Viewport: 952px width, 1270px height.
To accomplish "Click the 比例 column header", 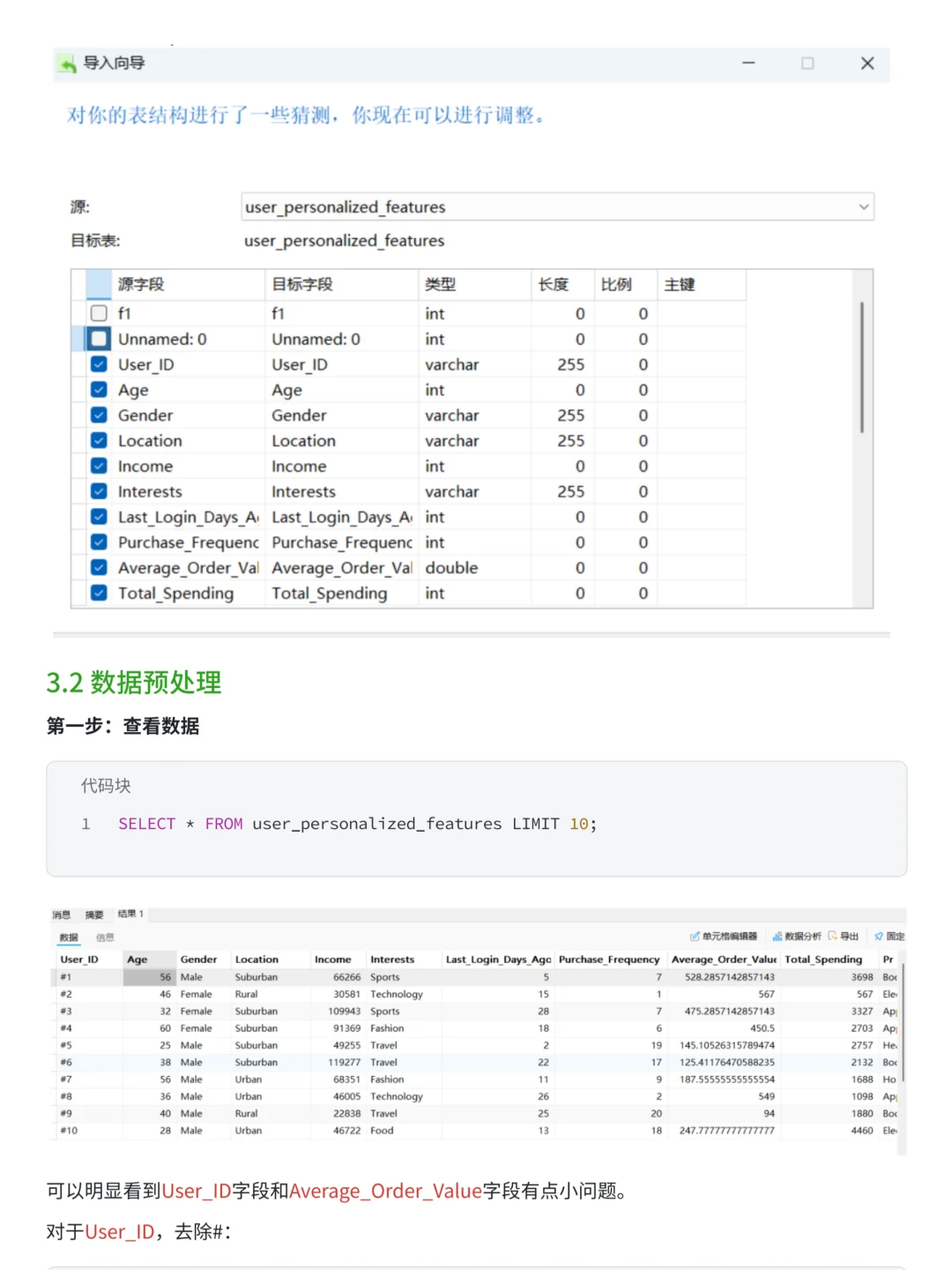I will [x=626, y=284].
